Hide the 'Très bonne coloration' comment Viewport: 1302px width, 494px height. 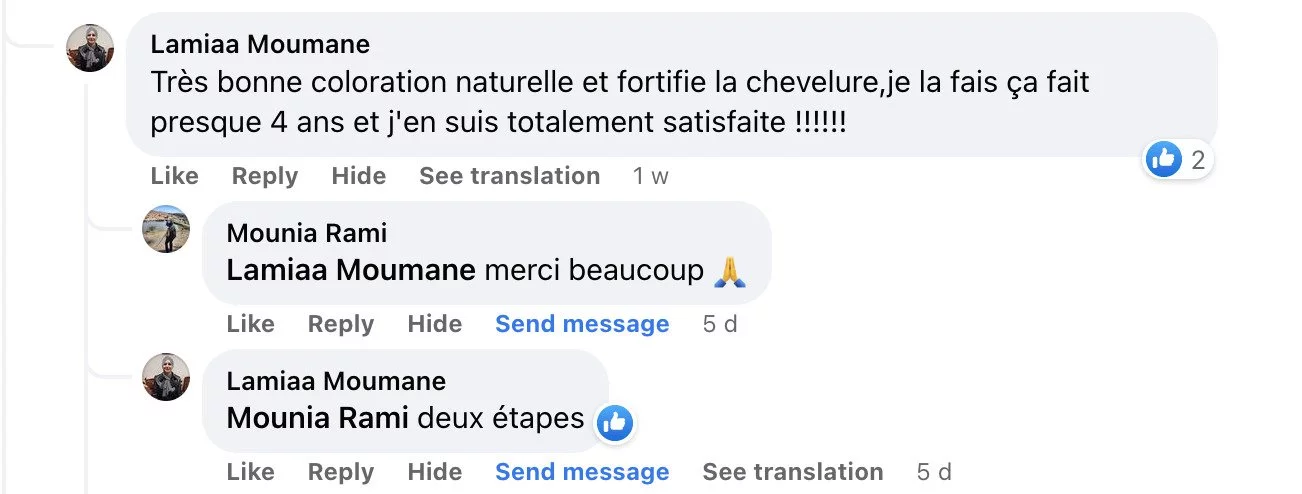(x=358, y=176)
